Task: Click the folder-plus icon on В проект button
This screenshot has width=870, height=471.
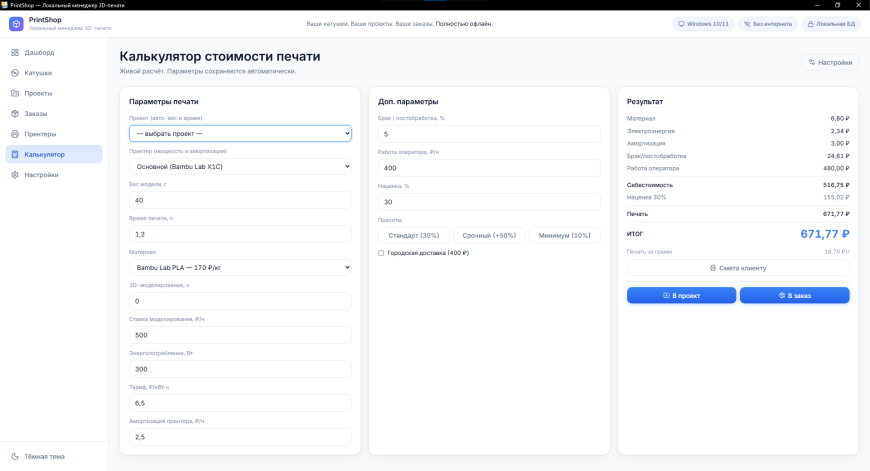Action: (666, 296)
